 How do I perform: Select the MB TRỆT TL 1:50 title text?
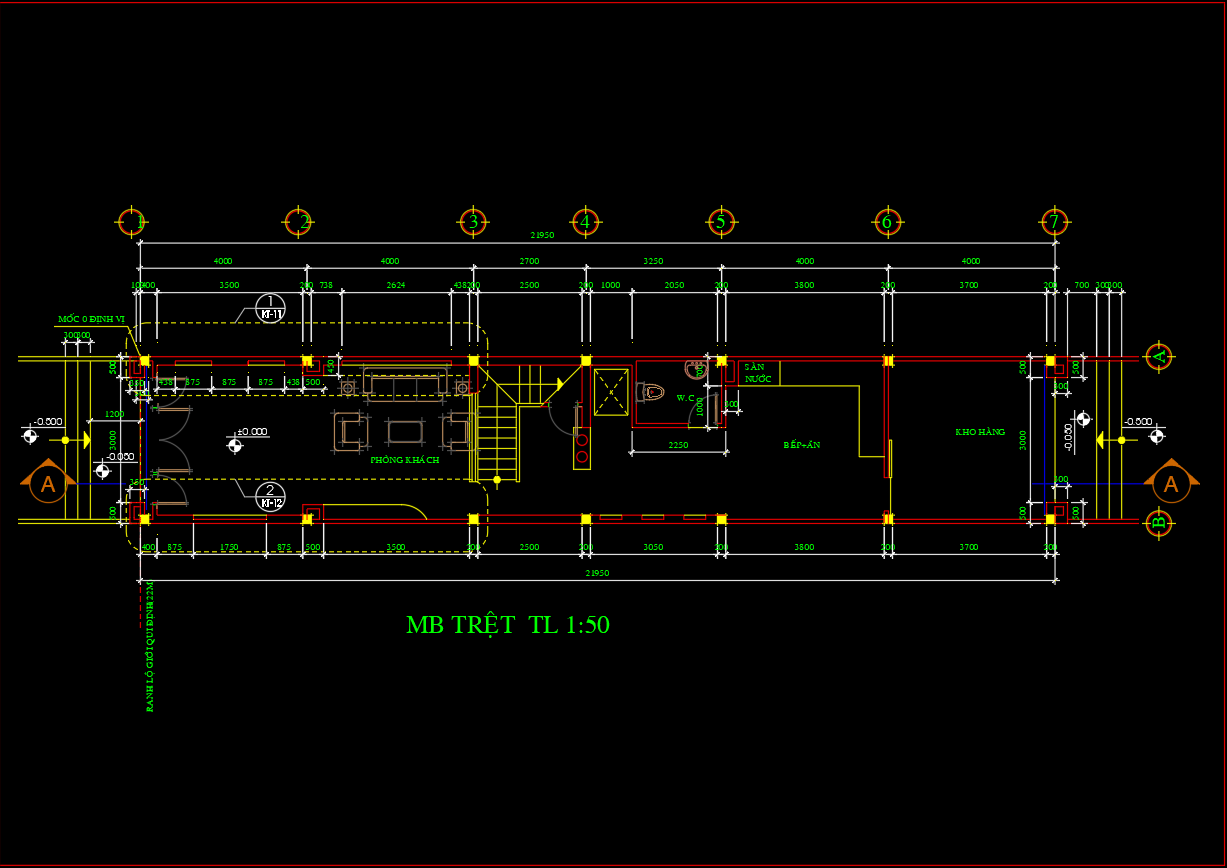pos(507,626)
